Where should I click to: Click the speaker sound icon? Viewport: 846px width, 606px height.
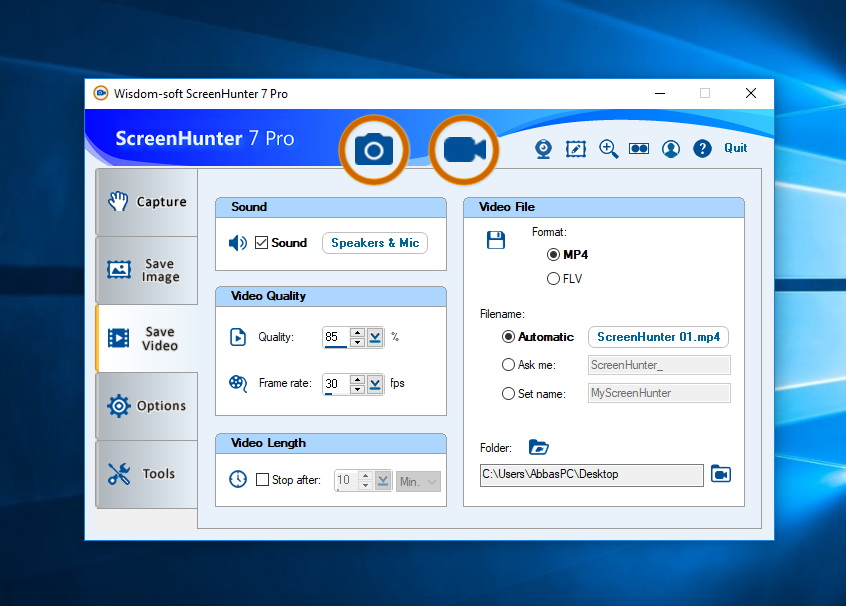pos(237,243)
